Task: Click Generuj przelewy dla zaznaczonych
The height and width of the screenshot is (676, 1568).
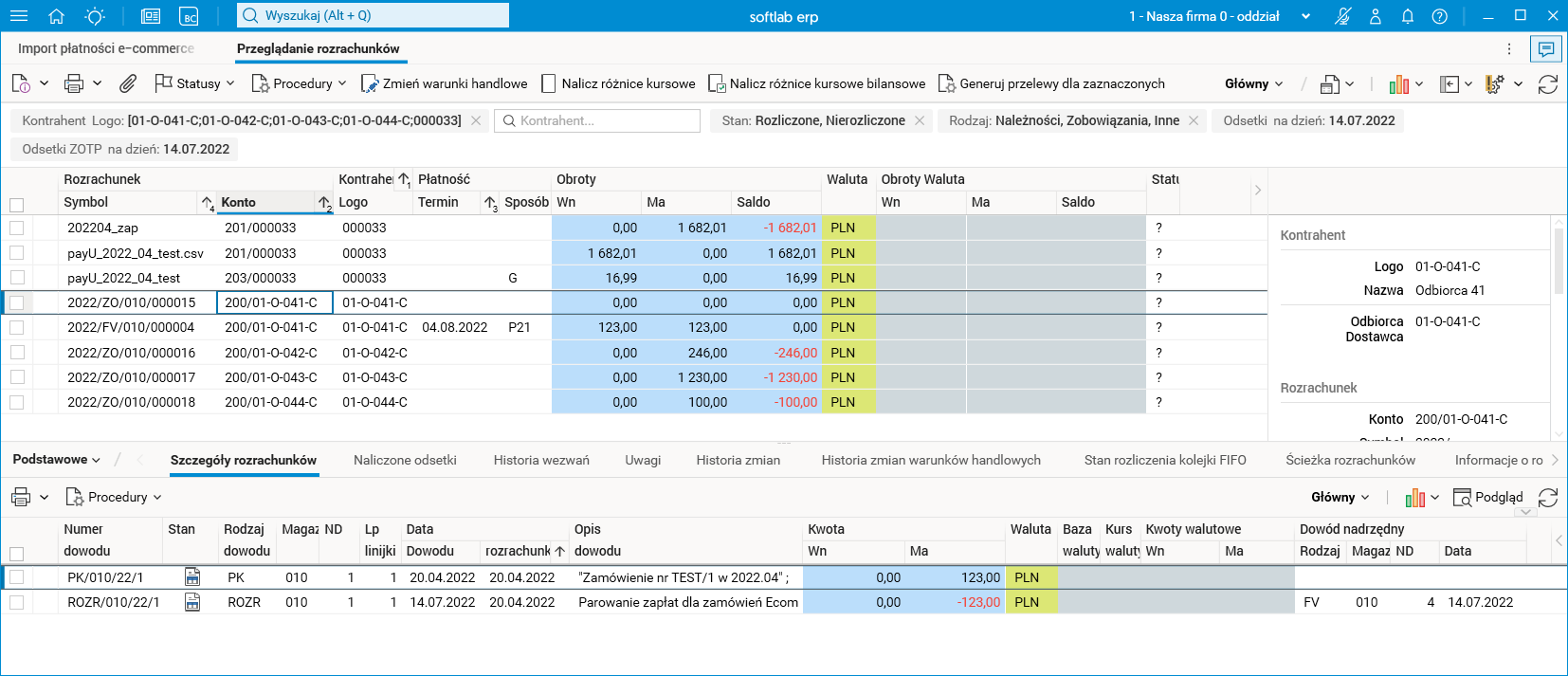Action: [1051, 83]
